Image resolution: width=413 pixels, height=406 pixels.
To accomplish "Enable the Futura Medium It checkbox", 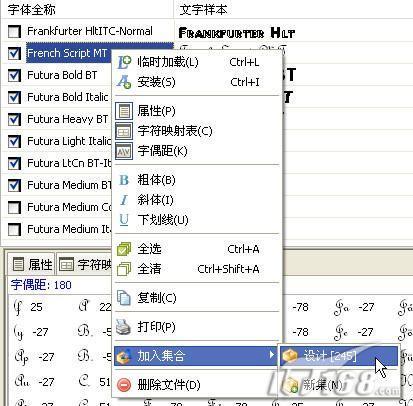I will (14, 229).
